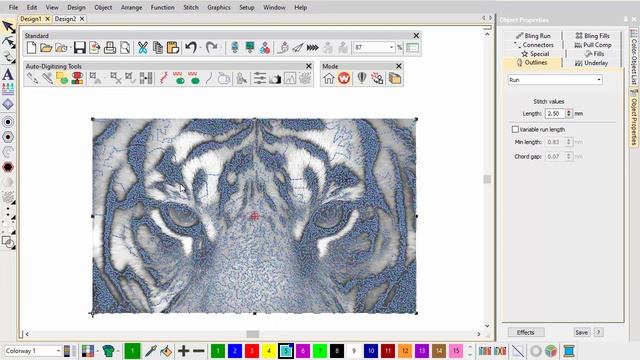This screenshot has height=360, width=640.
Task: Select the Lettering A tool
Action: 8,74
